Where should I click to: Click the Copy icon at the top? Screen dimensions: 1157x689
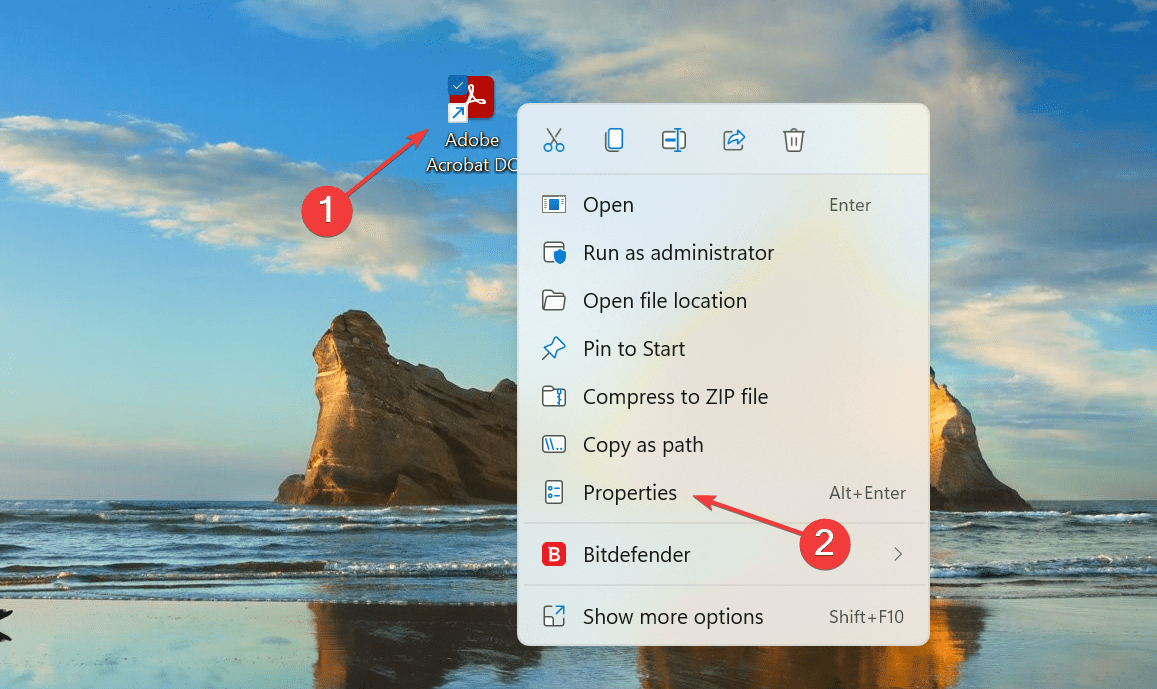pyautogui.click(x=614, y=140)
